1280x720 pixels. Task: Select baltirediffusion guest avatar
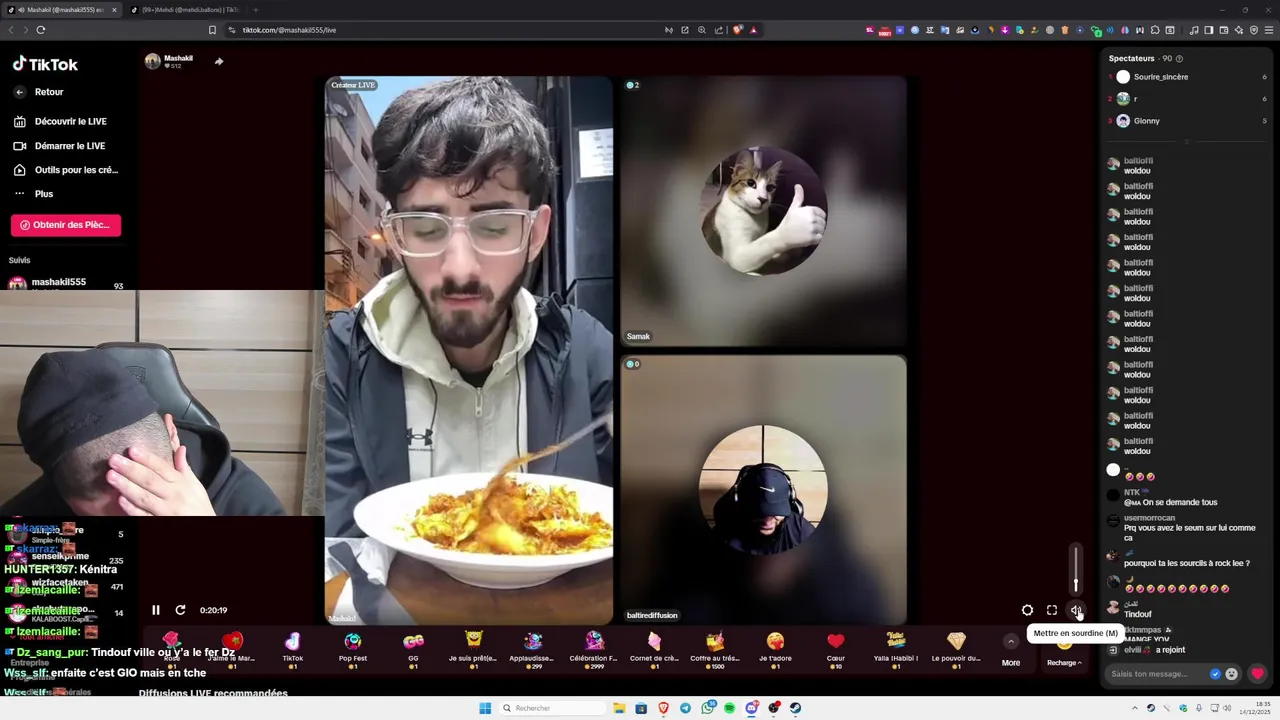pyautogui.click(x=764, y=489)
